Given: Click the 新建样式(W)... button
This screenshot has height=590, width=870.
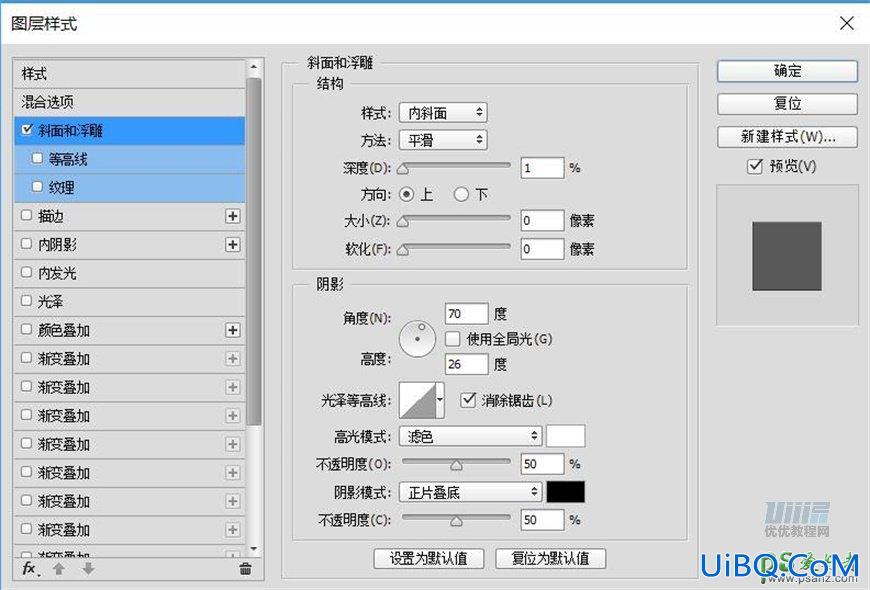Looking at the screenshot, I should pos(787,137).
